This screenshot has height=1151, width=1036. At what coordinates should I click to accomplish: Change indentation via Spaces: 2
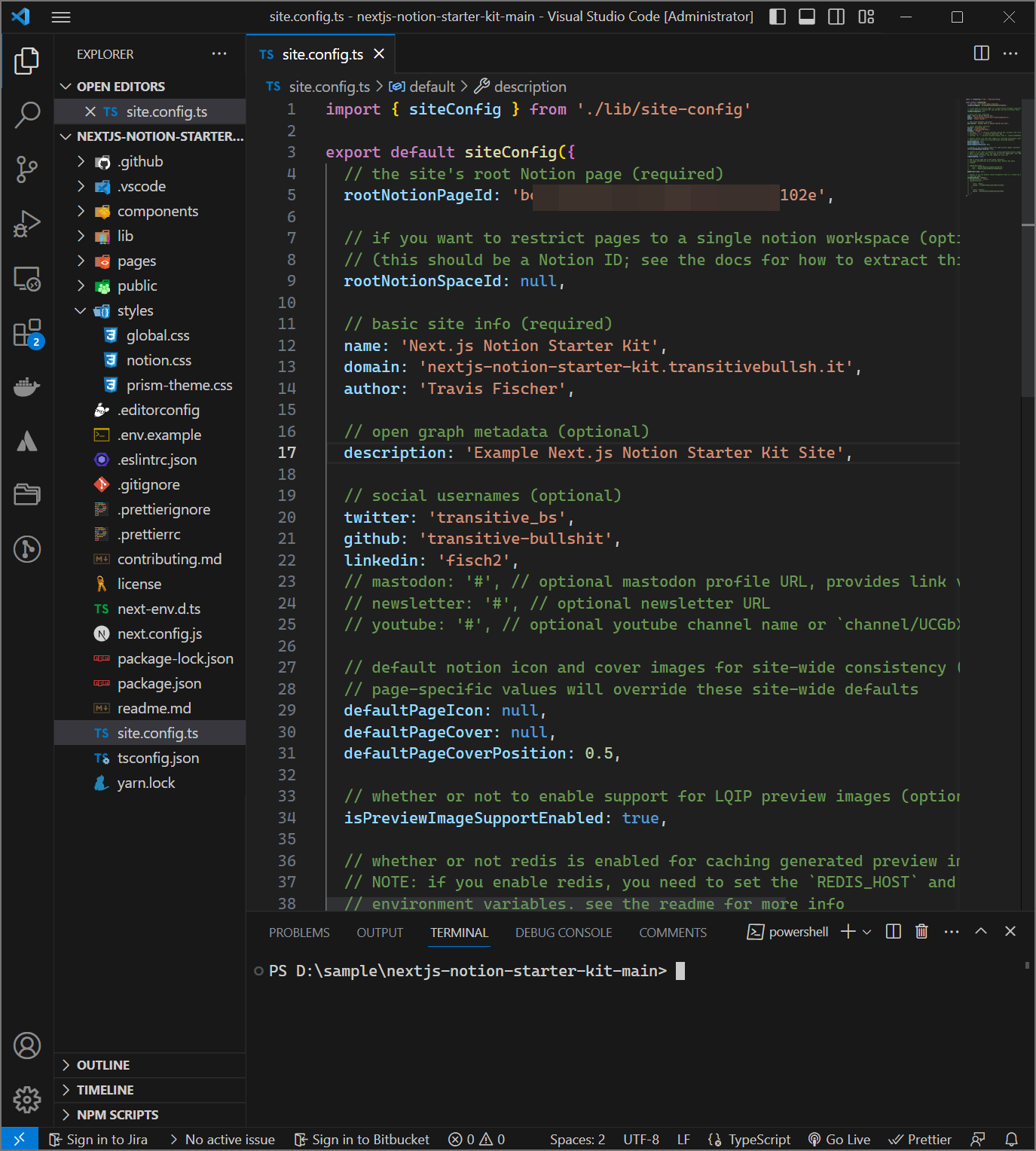coord(577,1140)
